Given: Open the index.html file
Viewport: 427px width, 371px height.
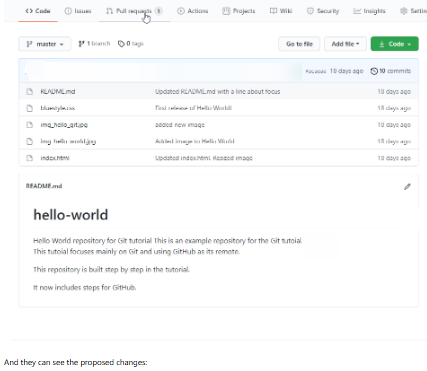Looking at the screenshot, I should 55,158.
